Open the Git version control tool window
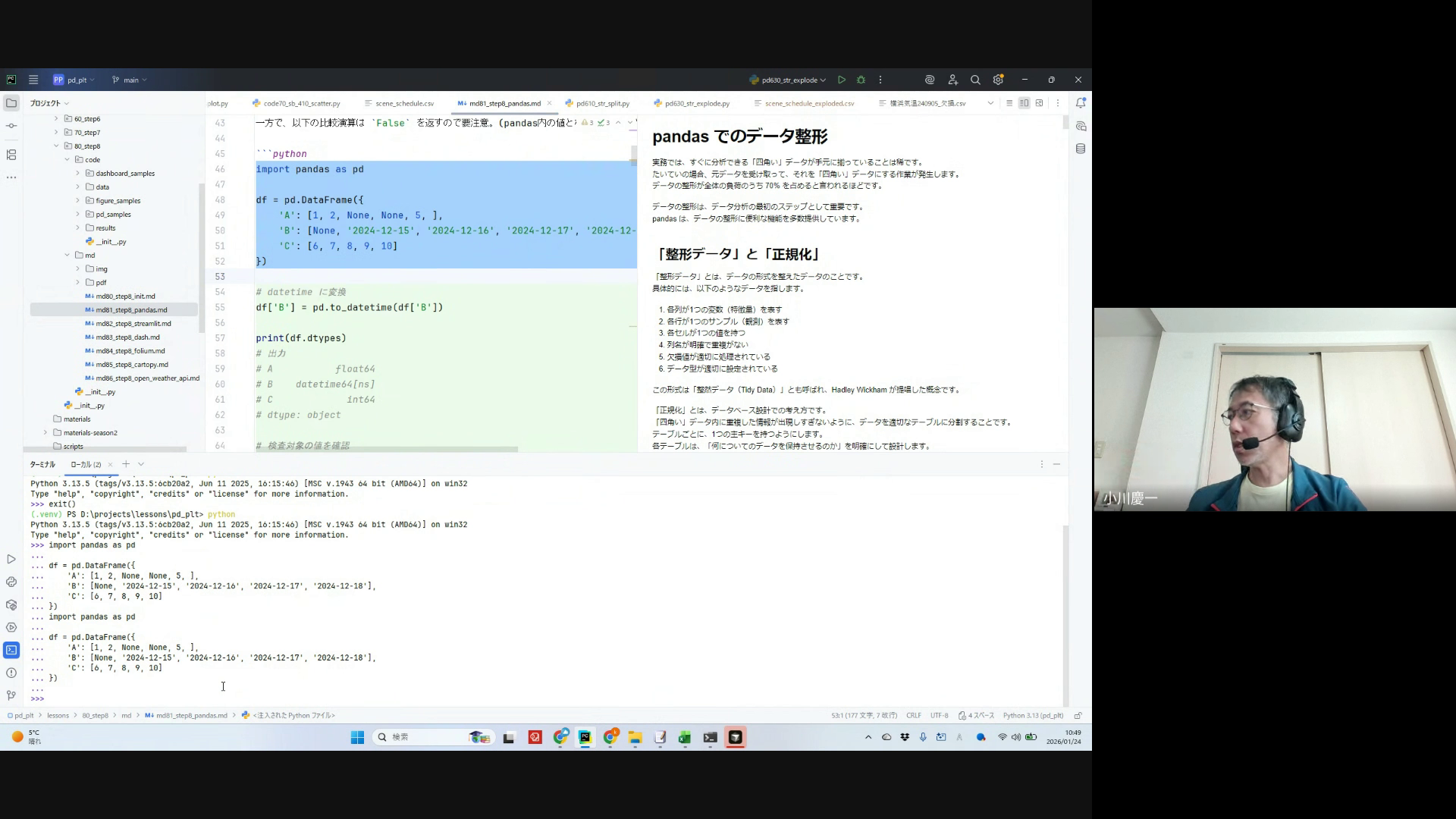Viewport: 1456px width, 819px height. (11, 695)
